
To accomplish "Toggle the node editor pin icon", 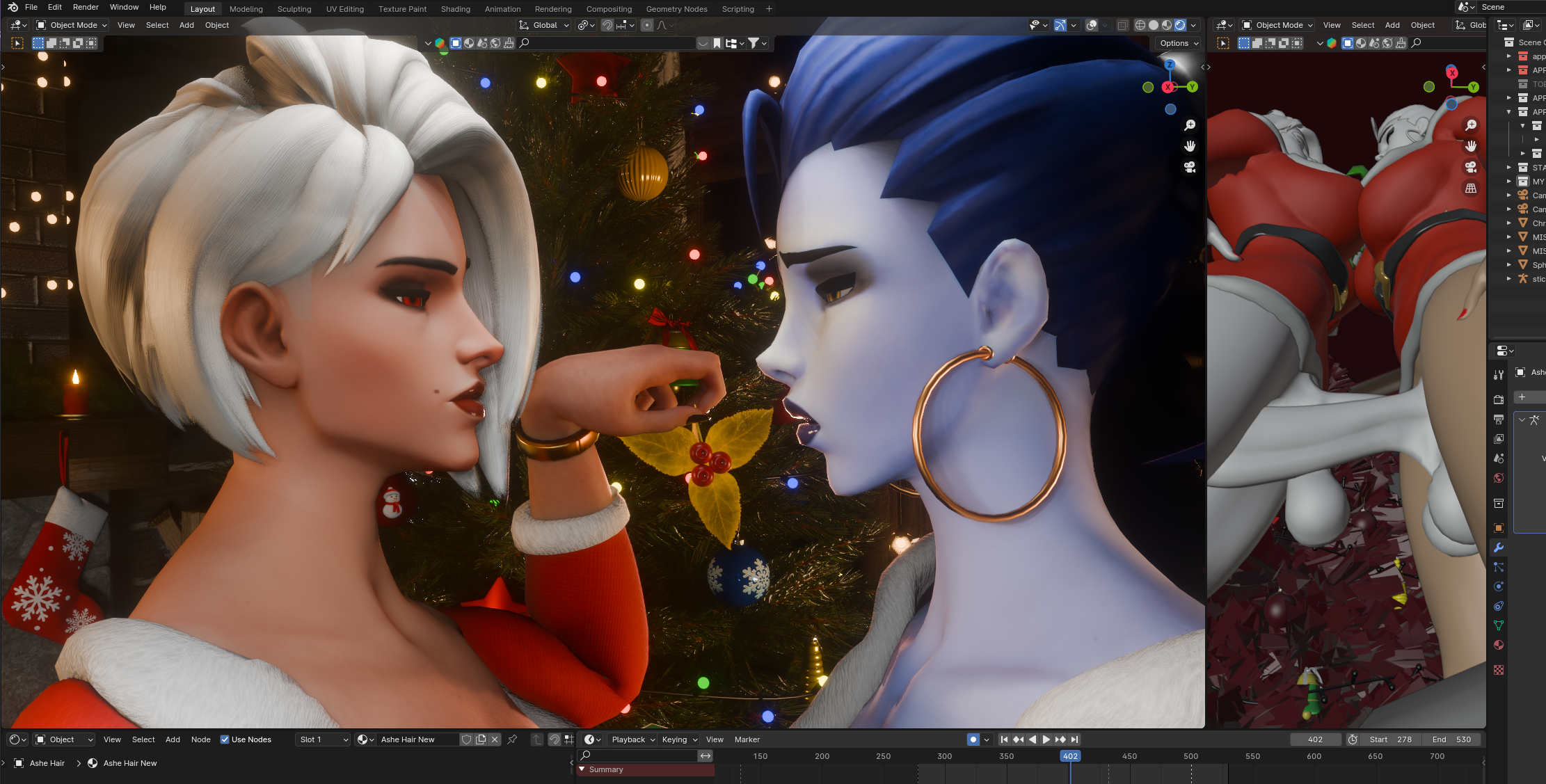I will 512,739.
